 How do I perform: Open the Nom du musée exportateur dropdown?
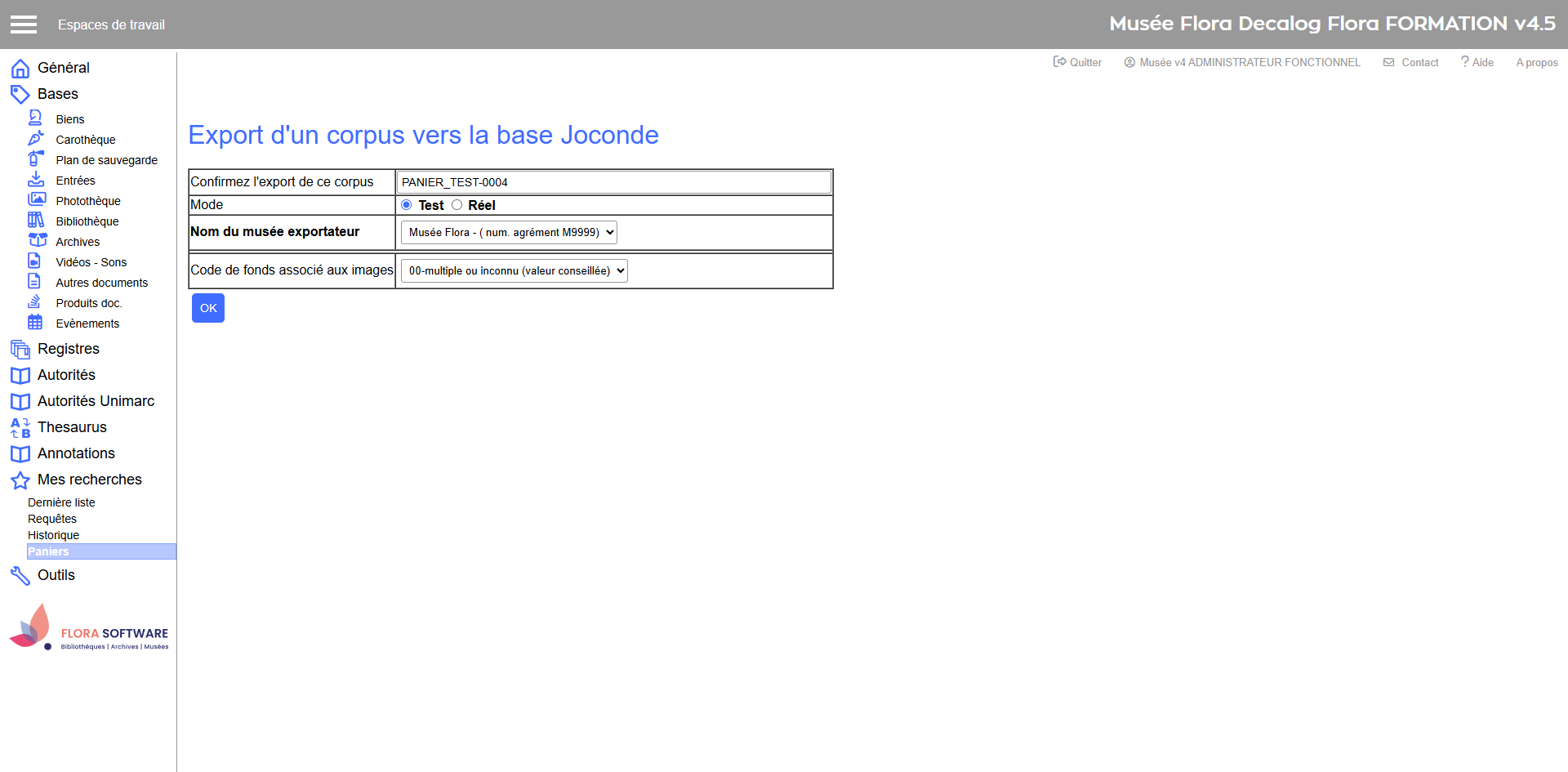point(508,233)
